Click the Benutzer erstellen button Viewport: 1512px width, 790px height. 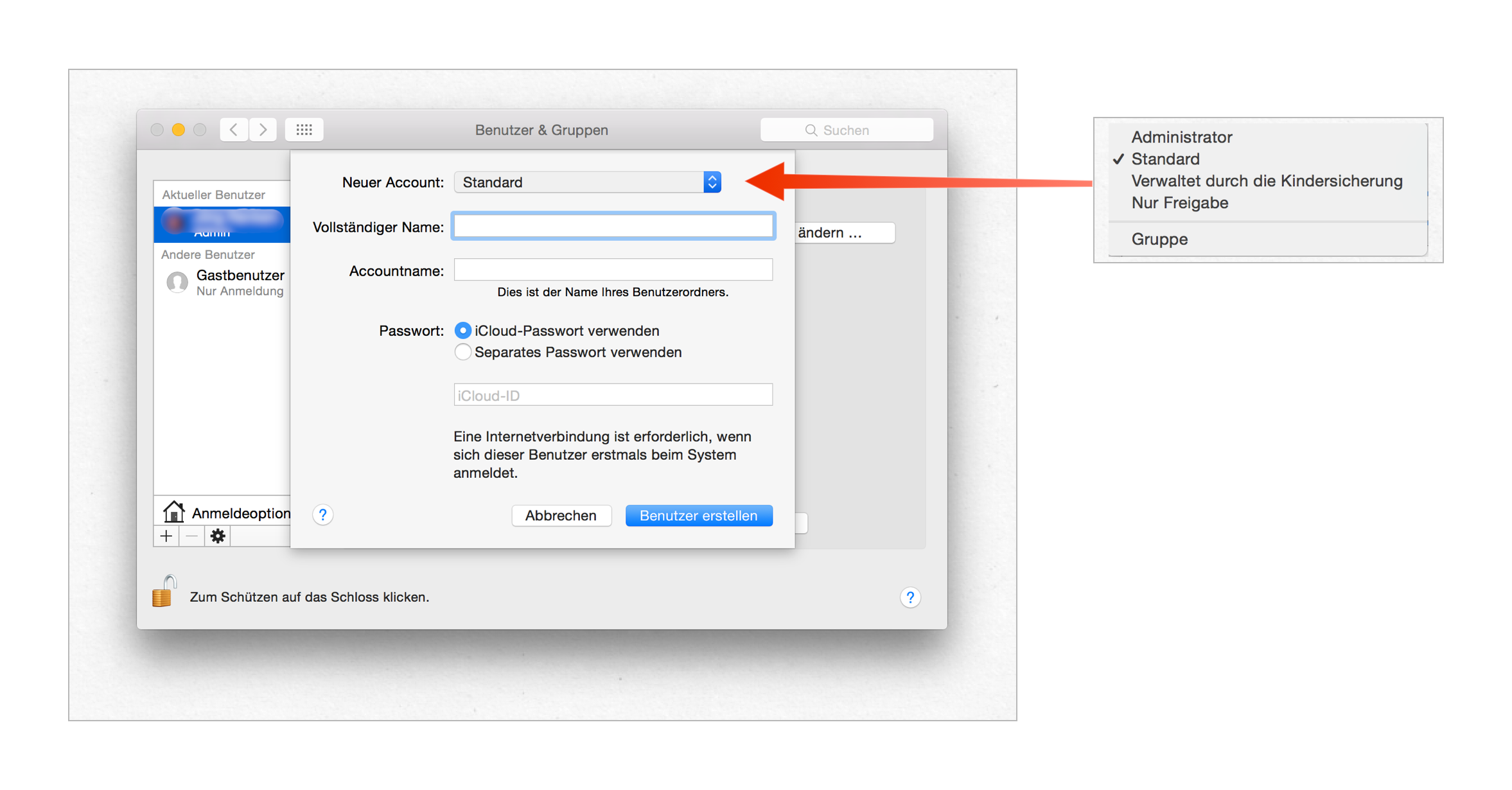click(x=698, y=515)
